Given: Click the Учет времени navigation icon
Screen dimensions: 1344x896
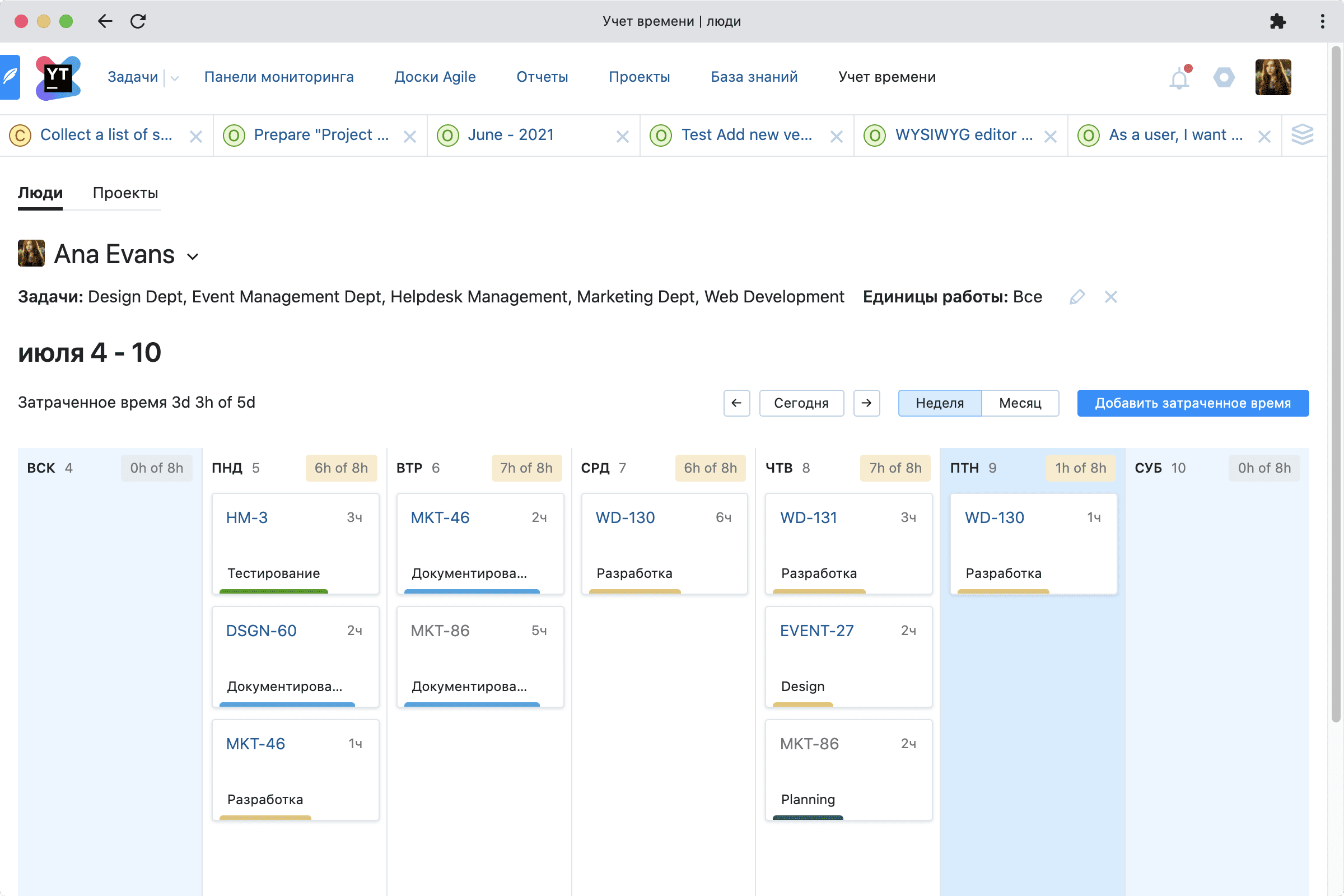Looking at the screenshot, I should click(886, 76).
